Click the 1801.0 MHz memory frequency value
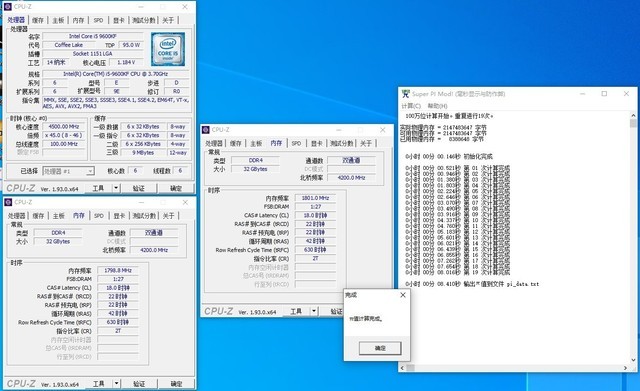This screenshot has width=640, height=391. (315, 198)
